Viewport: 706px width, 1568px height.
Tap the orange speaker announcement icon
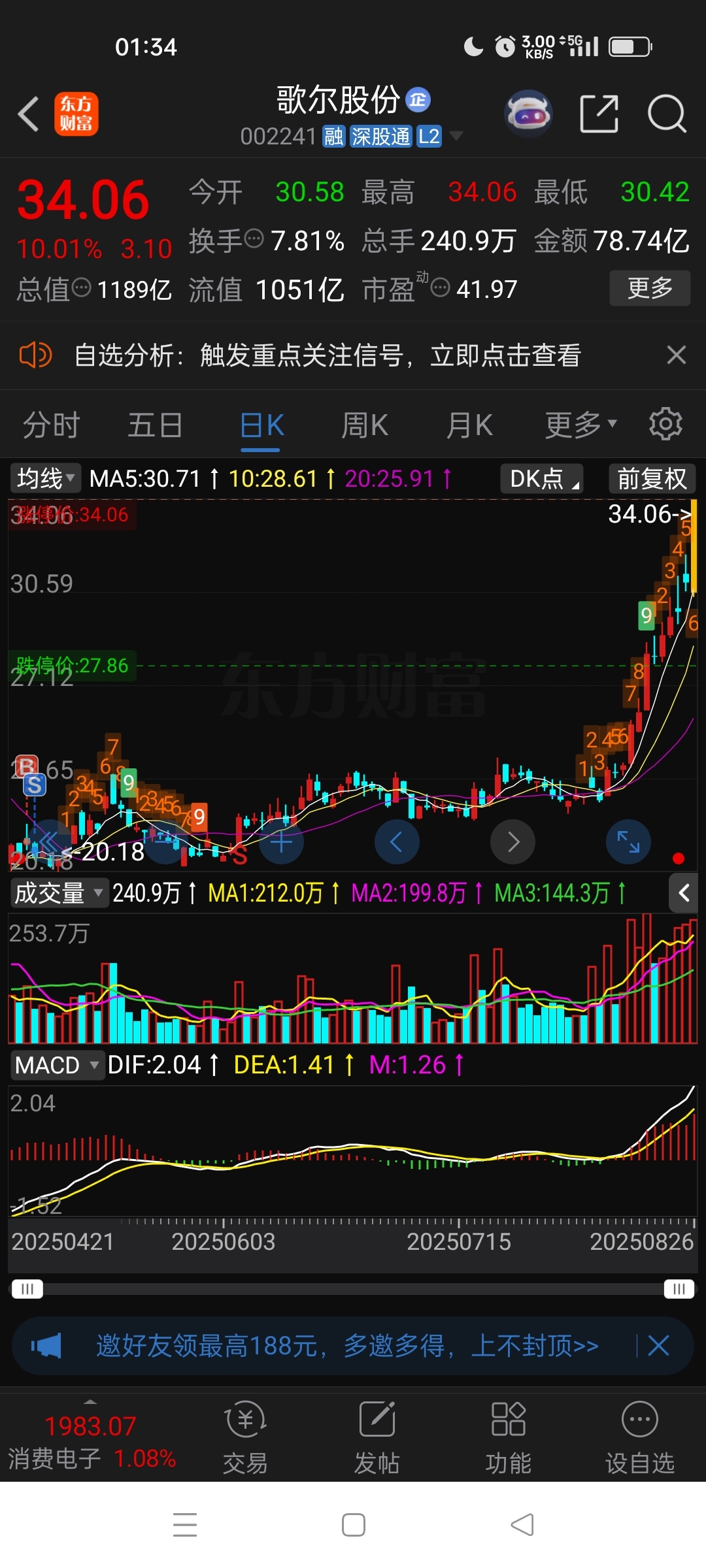click(x=36, y=355)
